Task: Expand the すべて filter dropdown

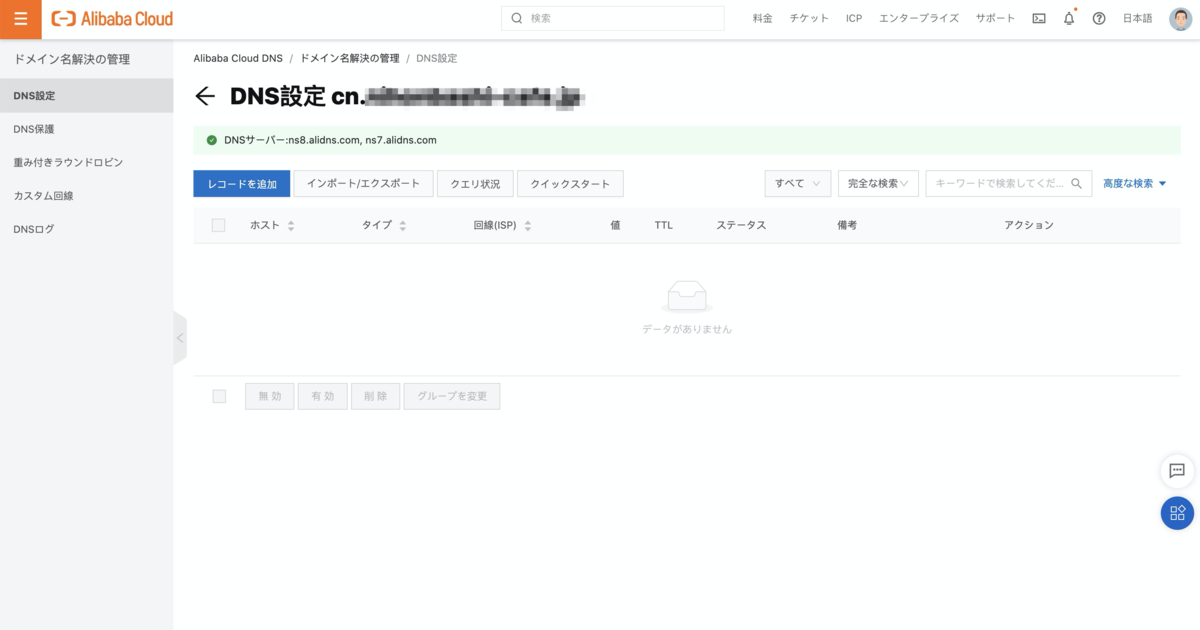Action: point(797,184)
